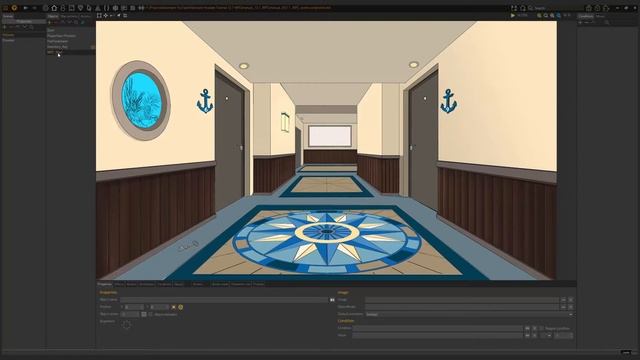This screenshot has height=360, width=640.
Task: Open the Scenes section via house icon in main toolbar
Action: coord(54,8)
